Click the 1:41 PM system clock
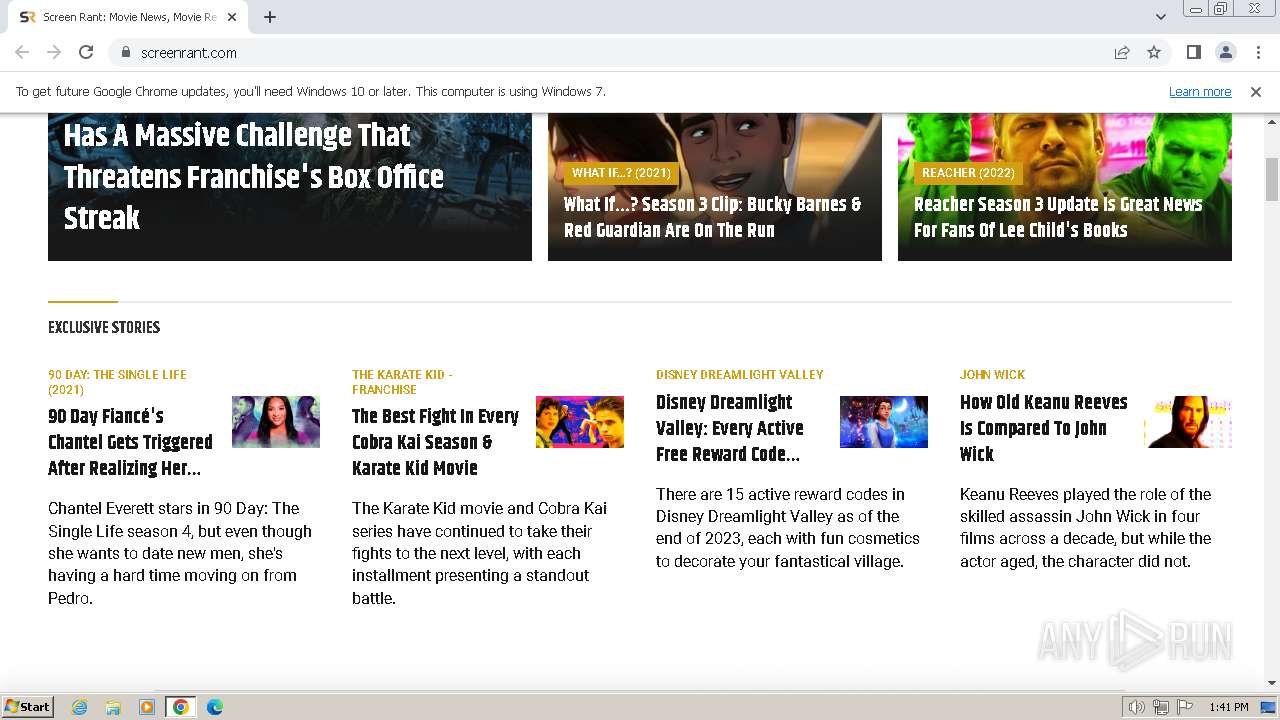 pos(1228,707)
